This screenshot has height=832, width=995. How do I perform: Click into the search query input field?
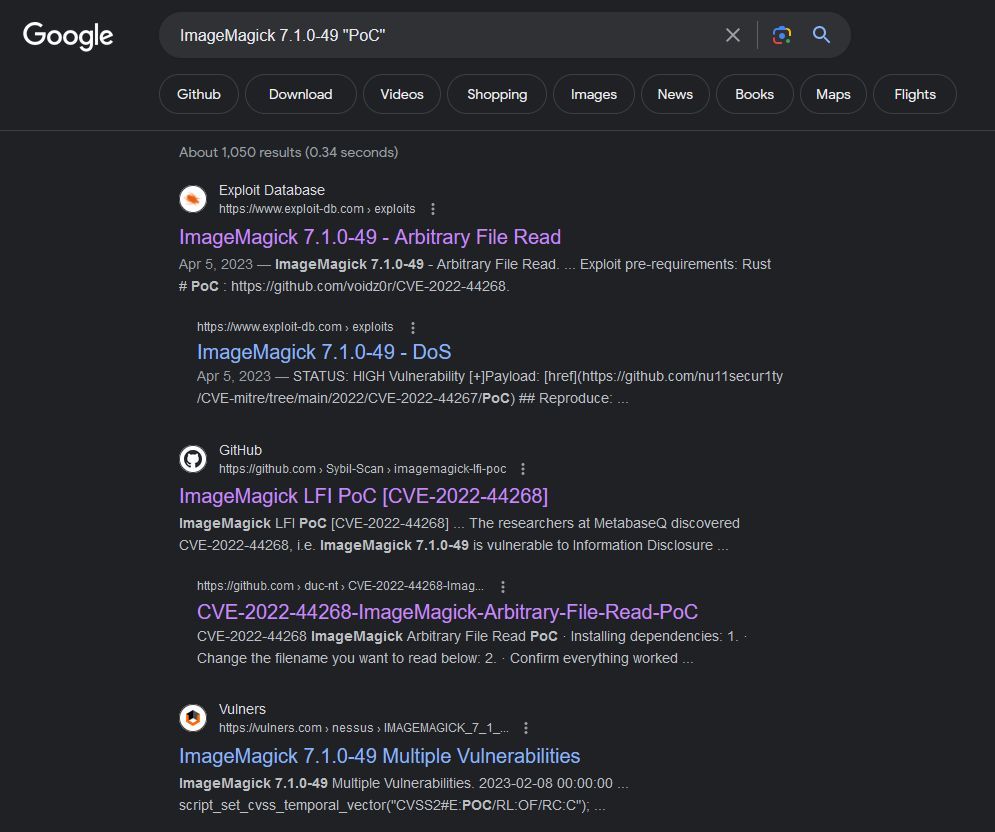click(444, 36)
